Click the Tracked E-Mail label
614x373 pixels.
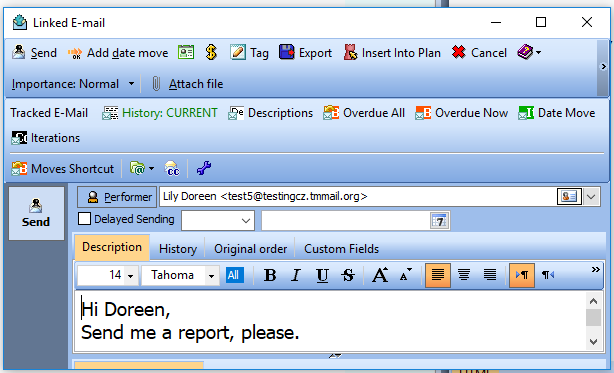point(49,113)
